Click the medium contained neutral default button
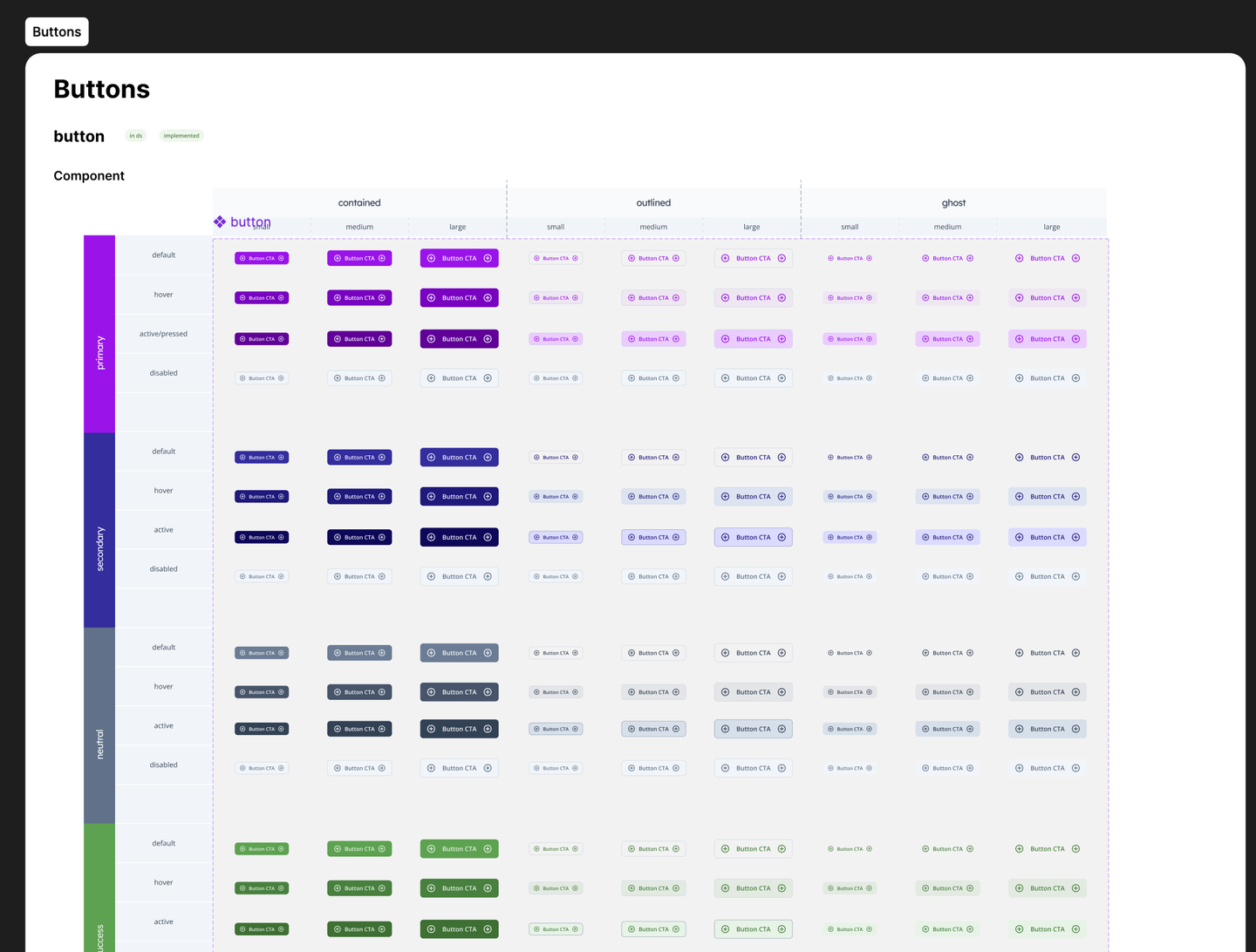The width and height of the screenshot is (1256, 952). pyautogui.click(x=359, y=653)
